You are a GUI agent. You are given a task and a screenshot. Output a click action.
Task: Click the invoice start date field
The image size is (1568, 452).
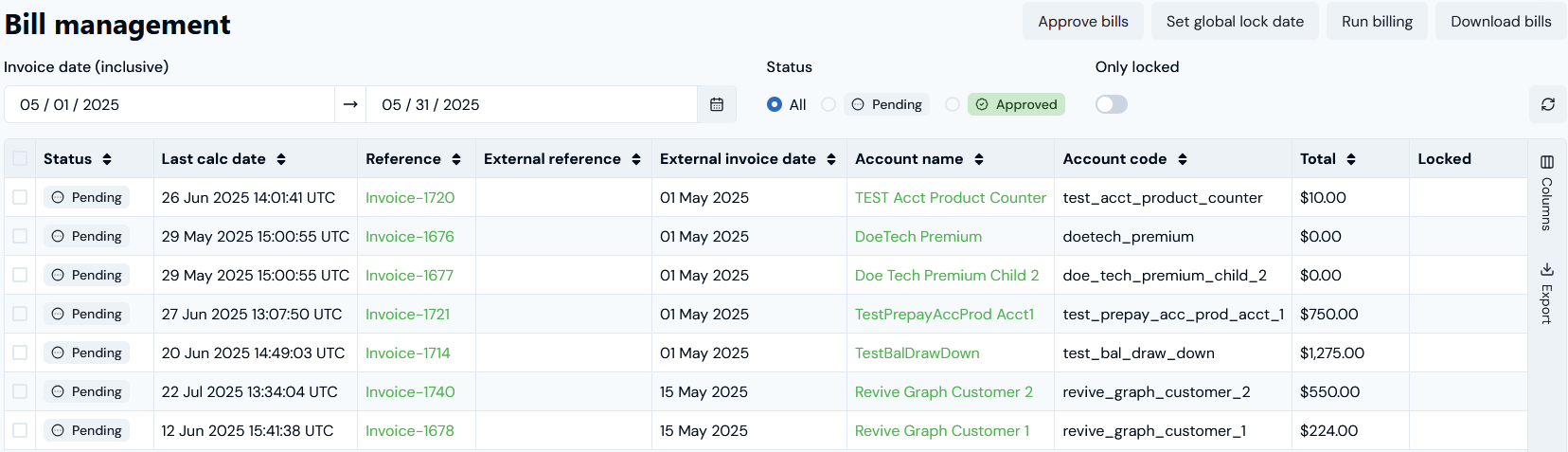point(169,104)
